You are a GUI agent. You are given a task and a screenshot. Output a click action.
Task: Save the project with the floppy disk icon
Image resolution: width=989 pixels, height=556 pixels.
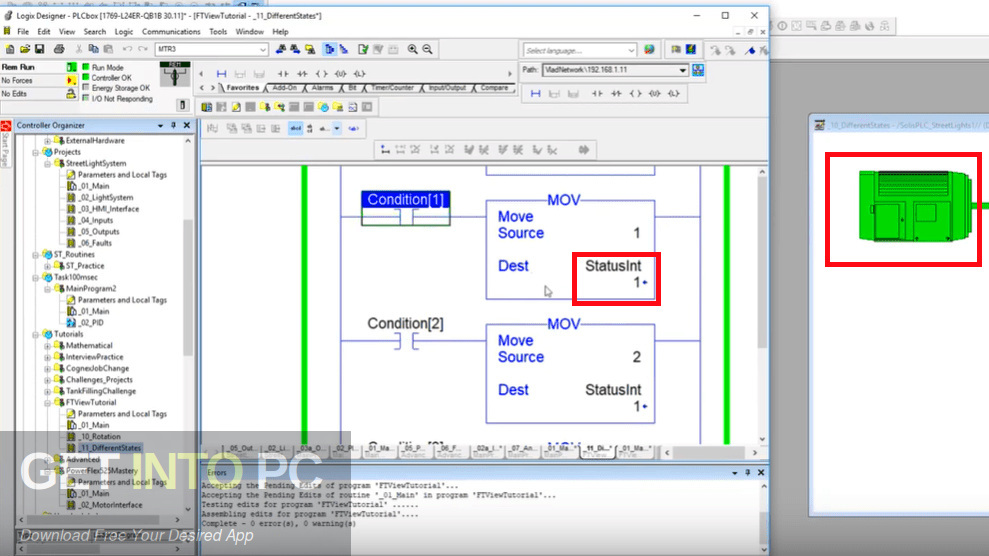39,49
